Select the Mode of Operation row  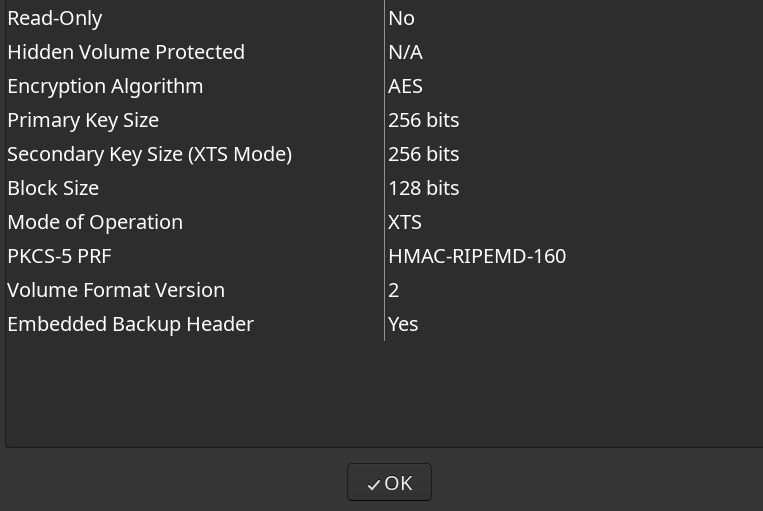(384, 222)
